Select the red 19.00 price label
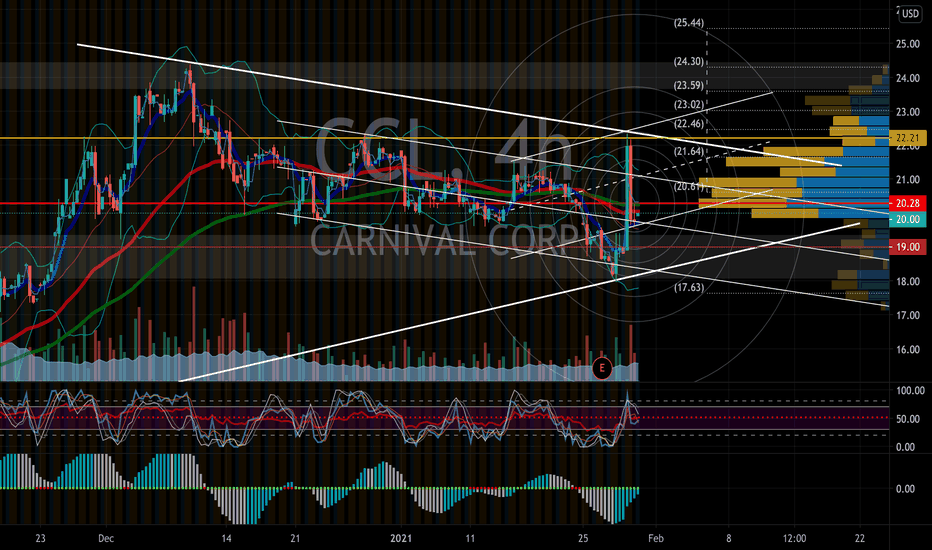 coord(908,247)
